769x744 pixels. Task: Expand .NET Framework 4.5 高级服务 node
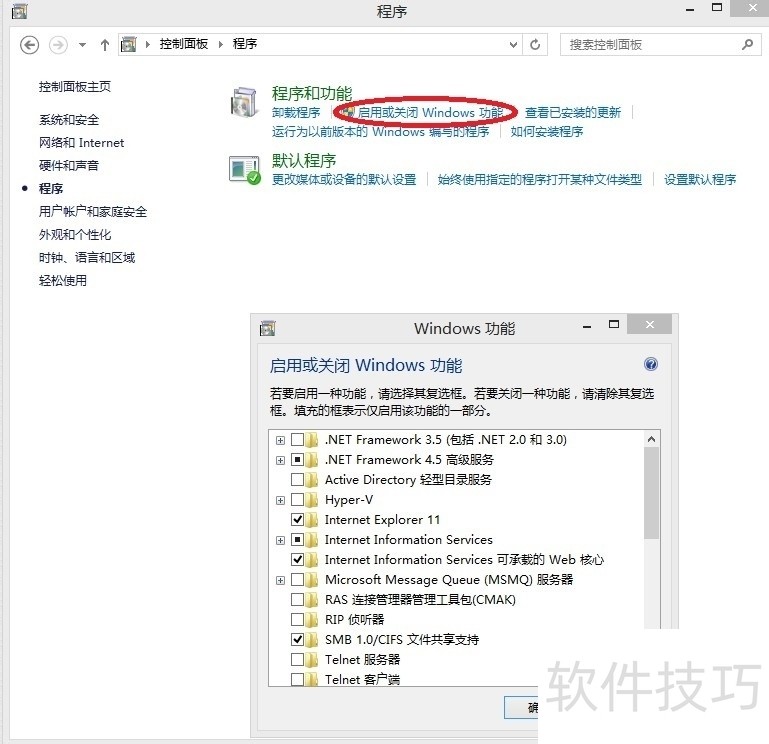click(280, 461)
